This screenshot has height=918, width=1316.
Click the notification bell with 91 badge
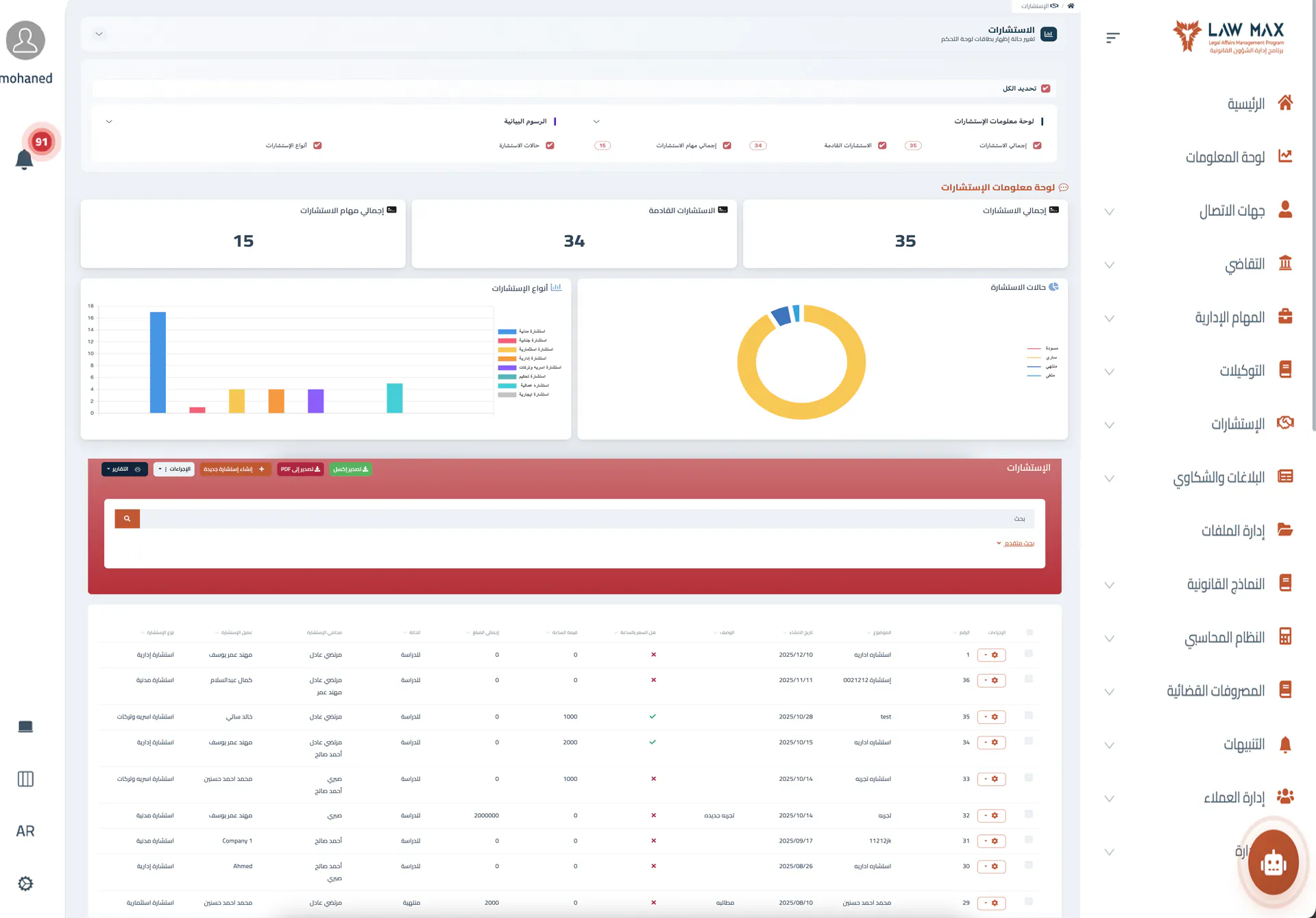coord(25,158)
